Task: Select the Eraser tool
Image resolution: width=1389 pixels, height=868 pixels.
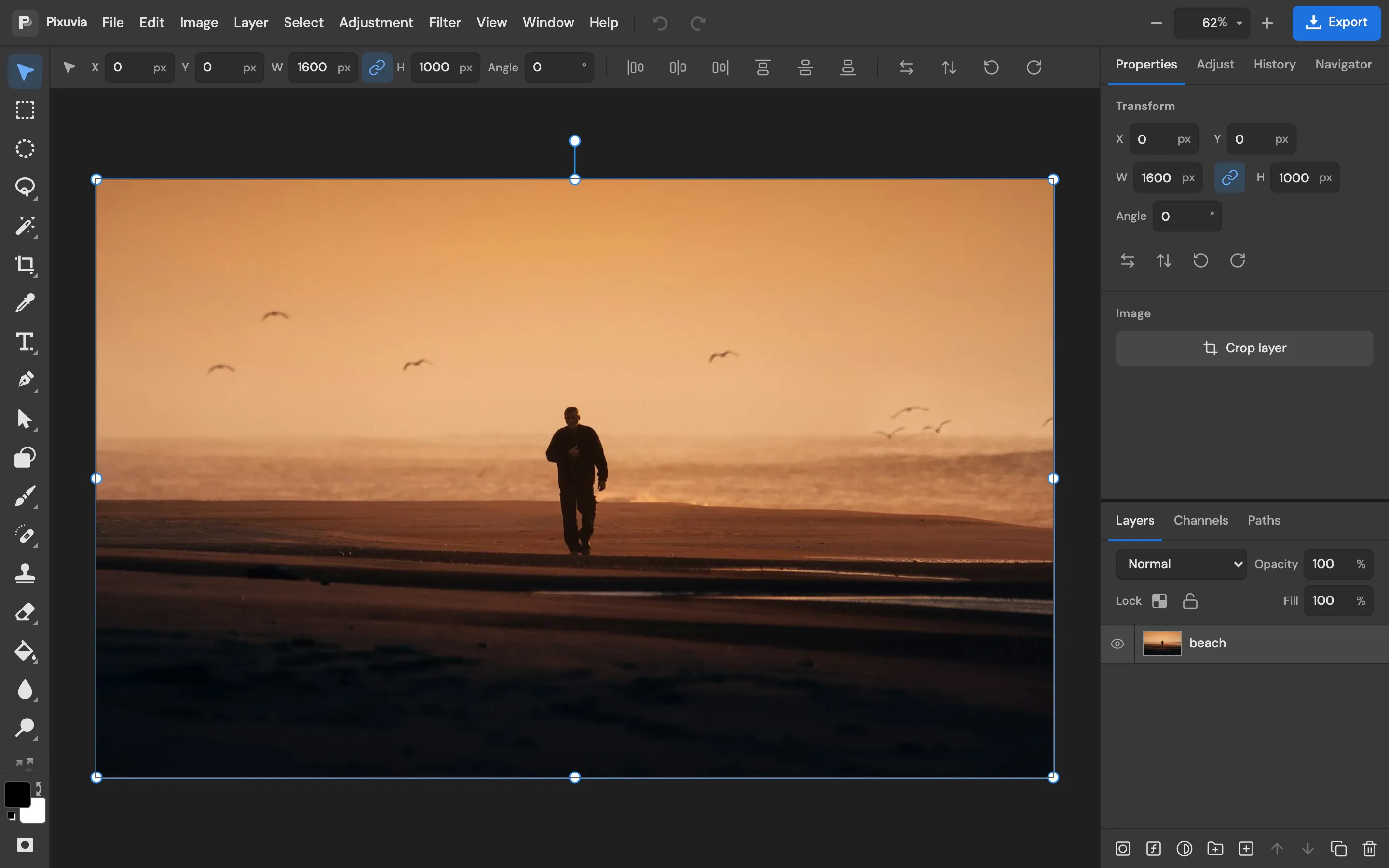Action: [x=25, y=612]
